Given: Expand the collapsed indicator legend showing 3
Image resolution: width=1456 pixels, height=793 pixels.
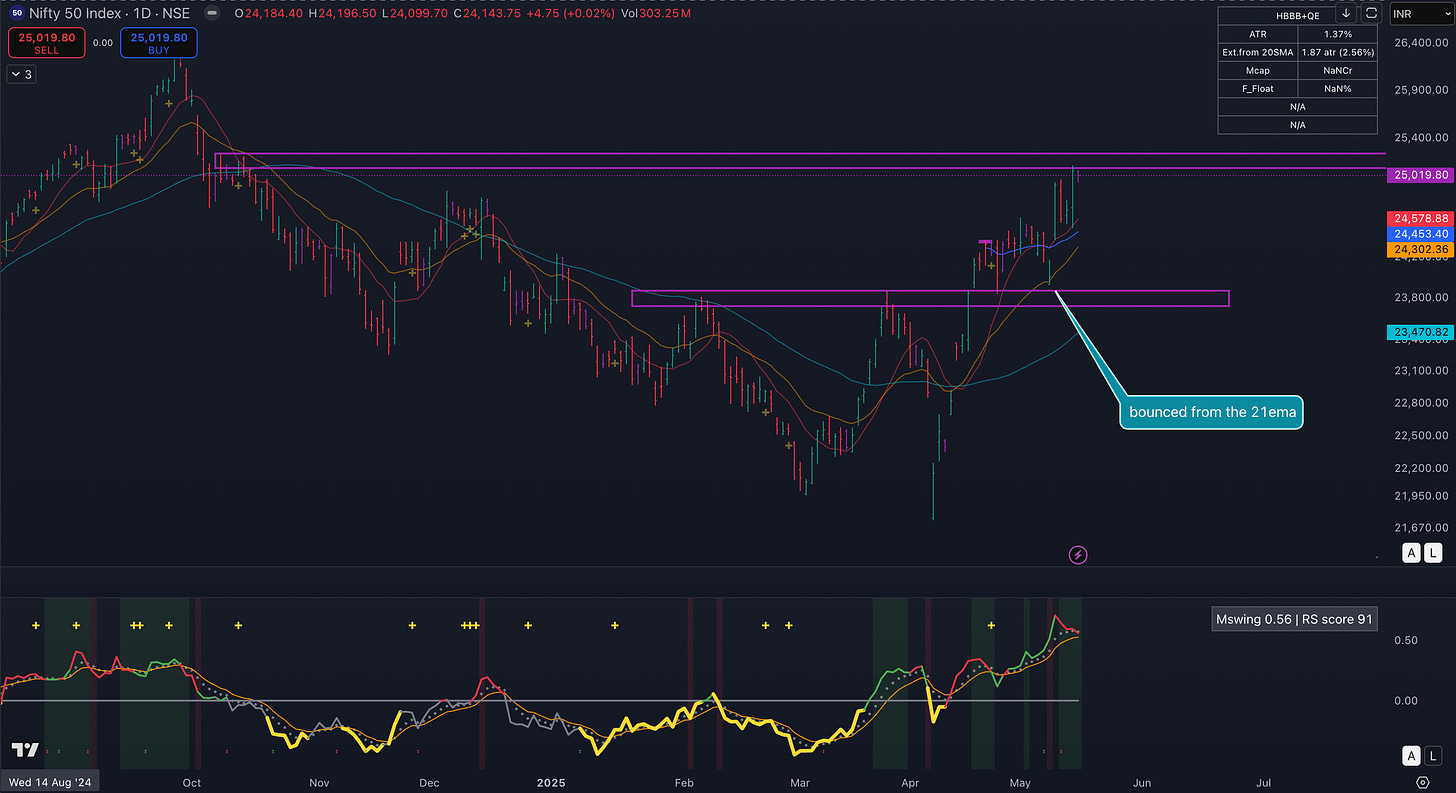Looking at the screenshot, I should (20, 74).
